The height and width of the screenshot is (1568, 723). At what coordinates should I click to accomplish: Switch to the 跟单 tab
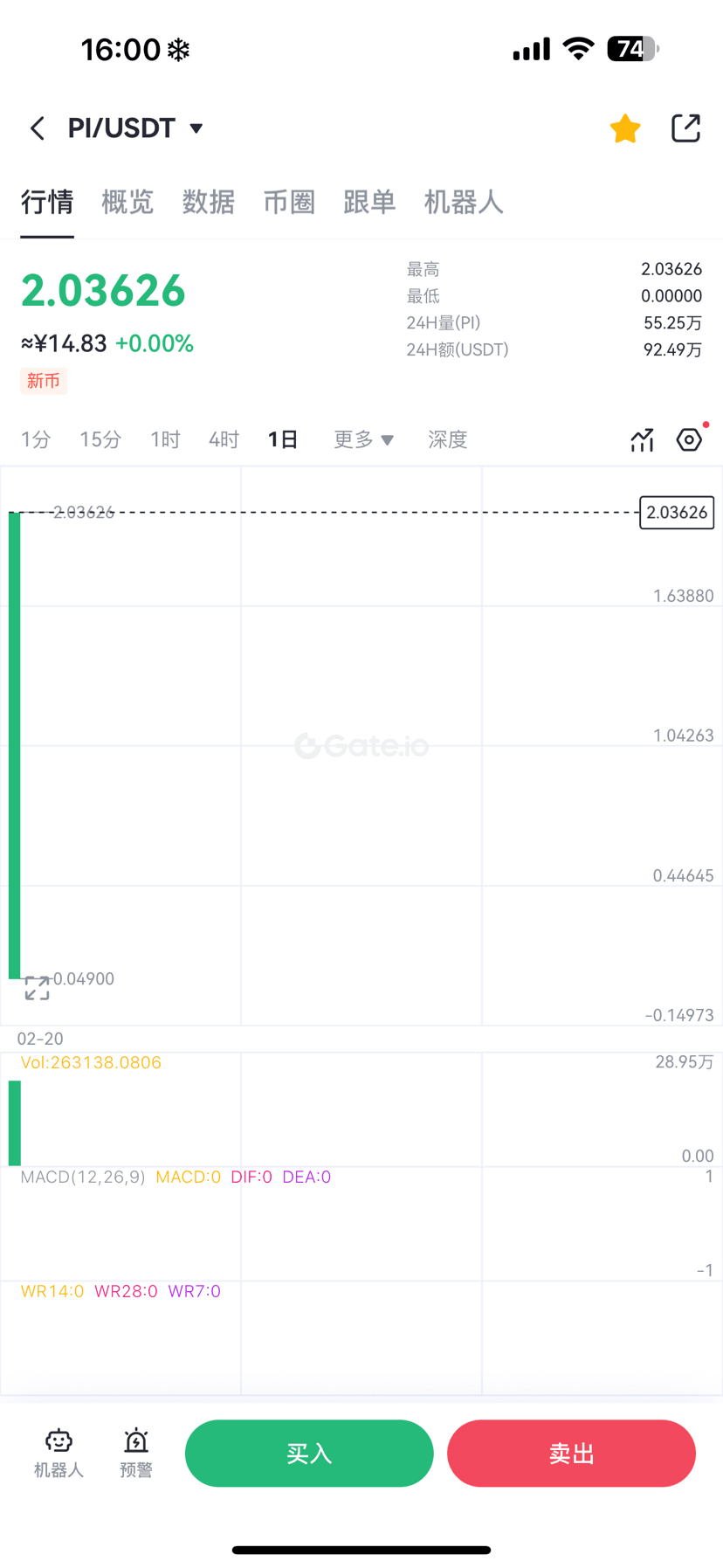tap(369, 203)
